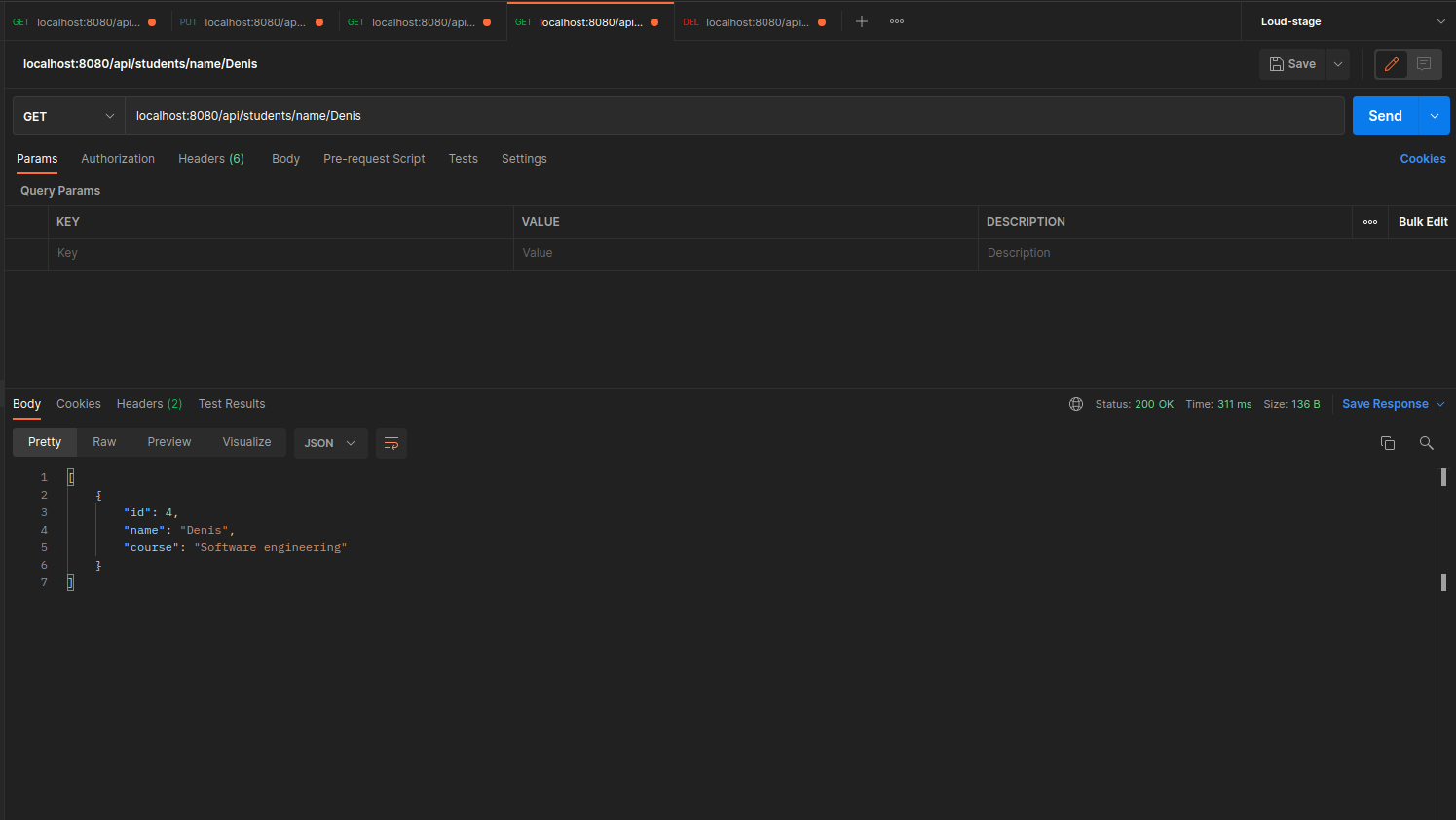Toggle line wrap icon in response toolbar
This screenshot has width=1456, height=820.
click(392, 443)
